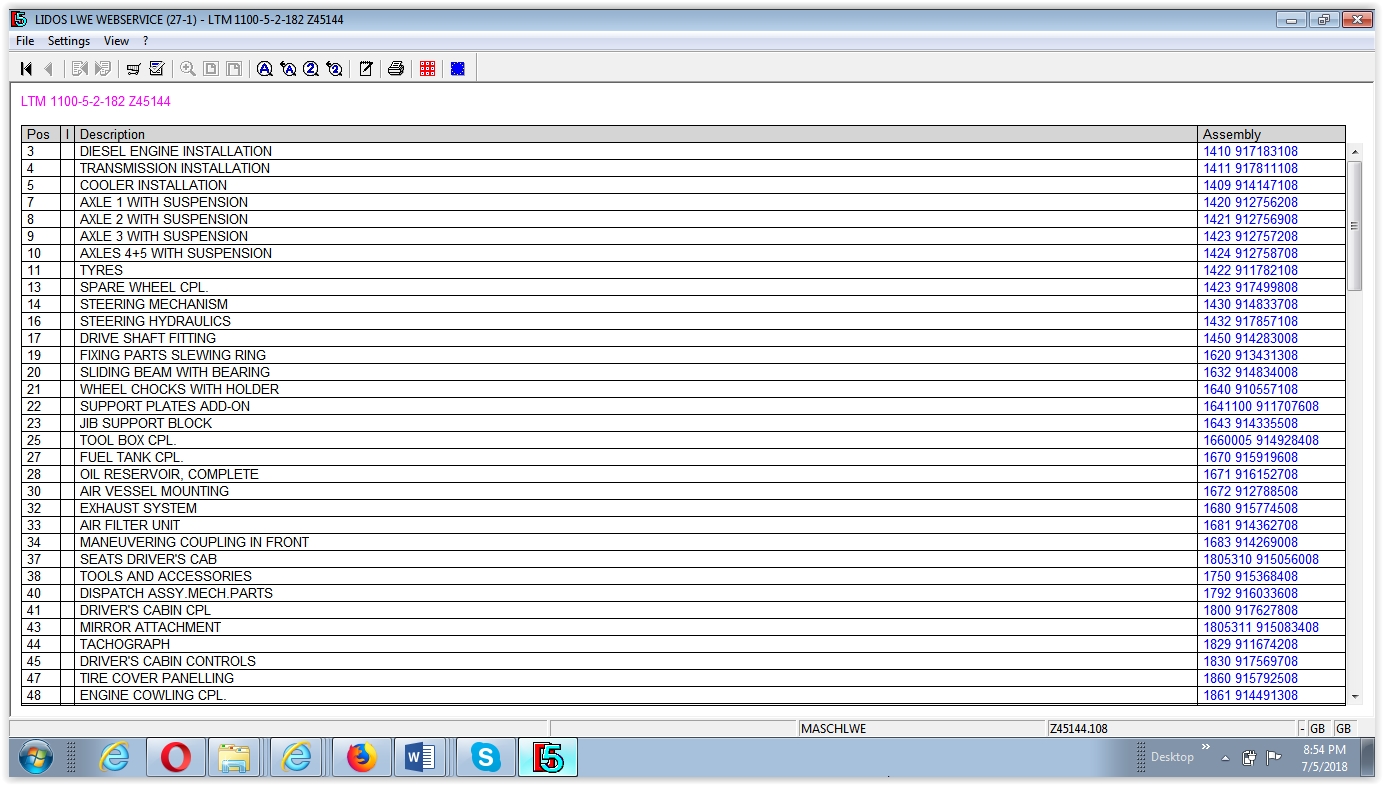Open the file explorer taskbar icon
1383x785 pixels.
pos(234,758)
